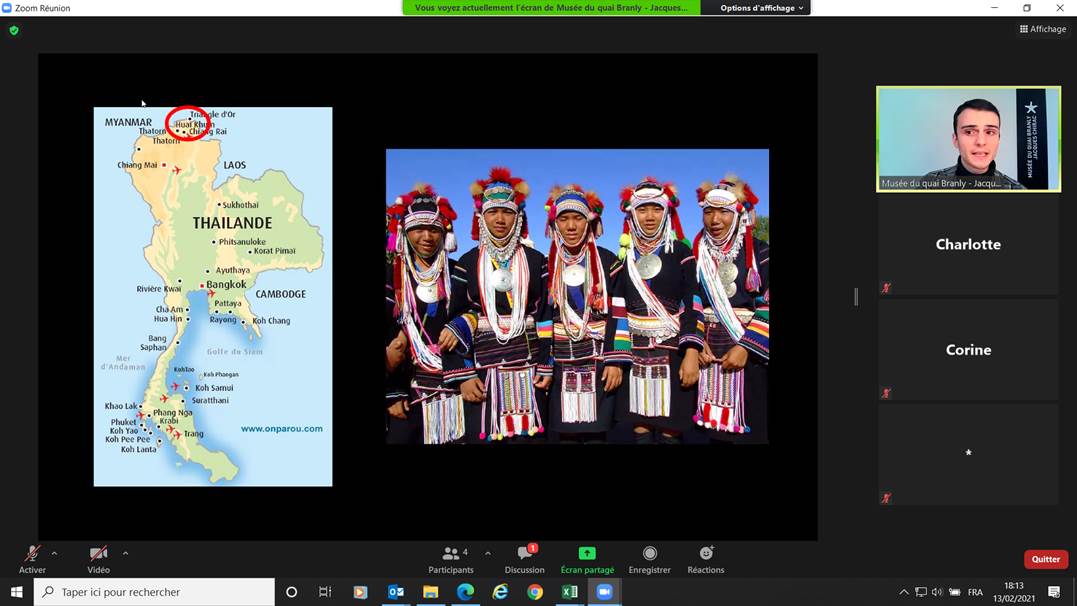
Task: Open the Discussion chat panel
Action: coord(525,559)
